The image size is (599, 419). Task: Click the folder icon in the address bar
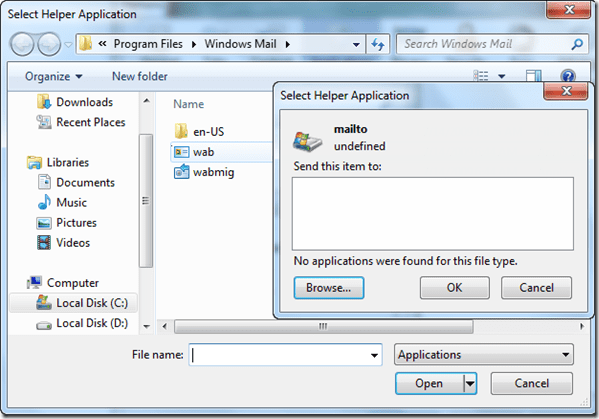coord(86,44)
